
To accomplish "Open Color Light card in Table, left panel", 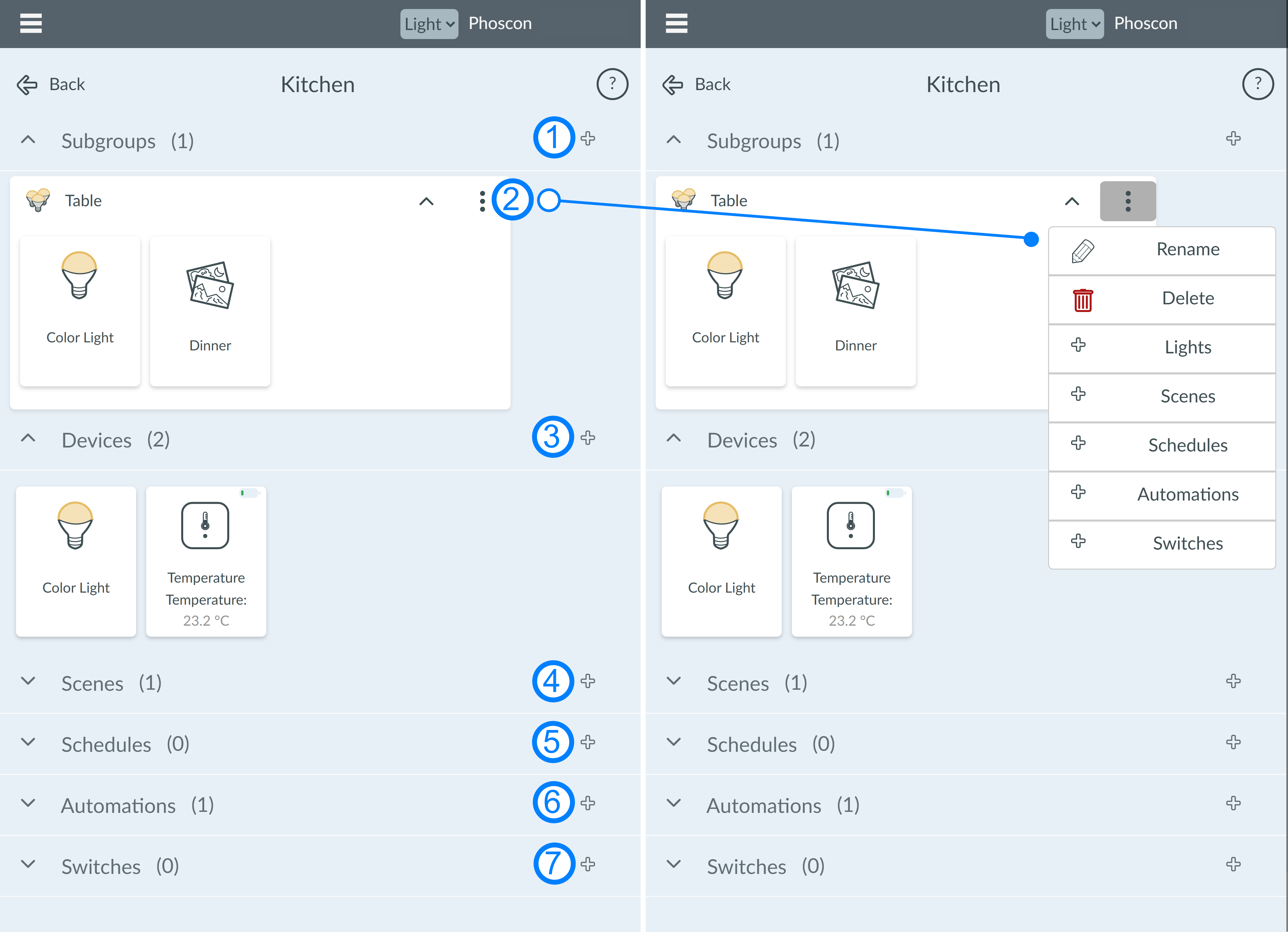I will click(x=80, y=311).
